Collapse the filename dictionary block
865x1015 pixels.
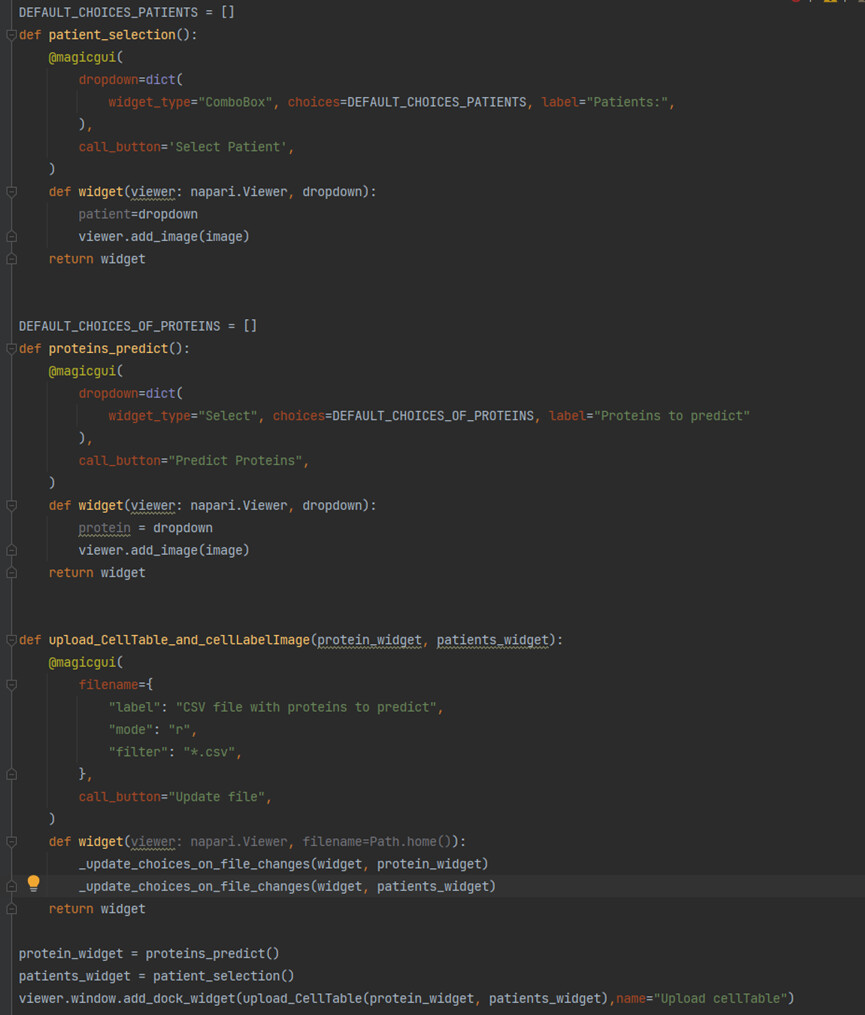11,684
